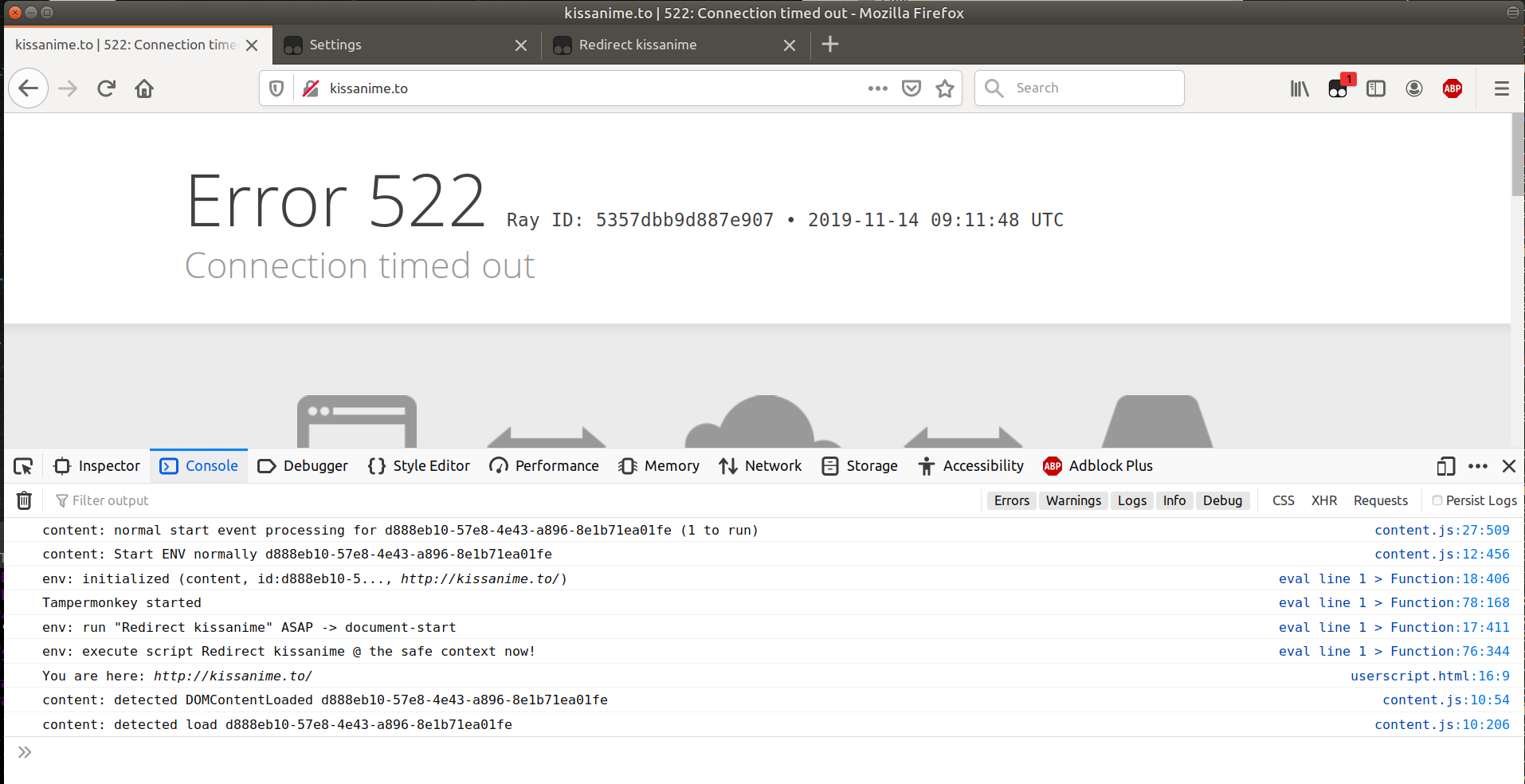Open the Network panel in DevTools

coord(759,465)
